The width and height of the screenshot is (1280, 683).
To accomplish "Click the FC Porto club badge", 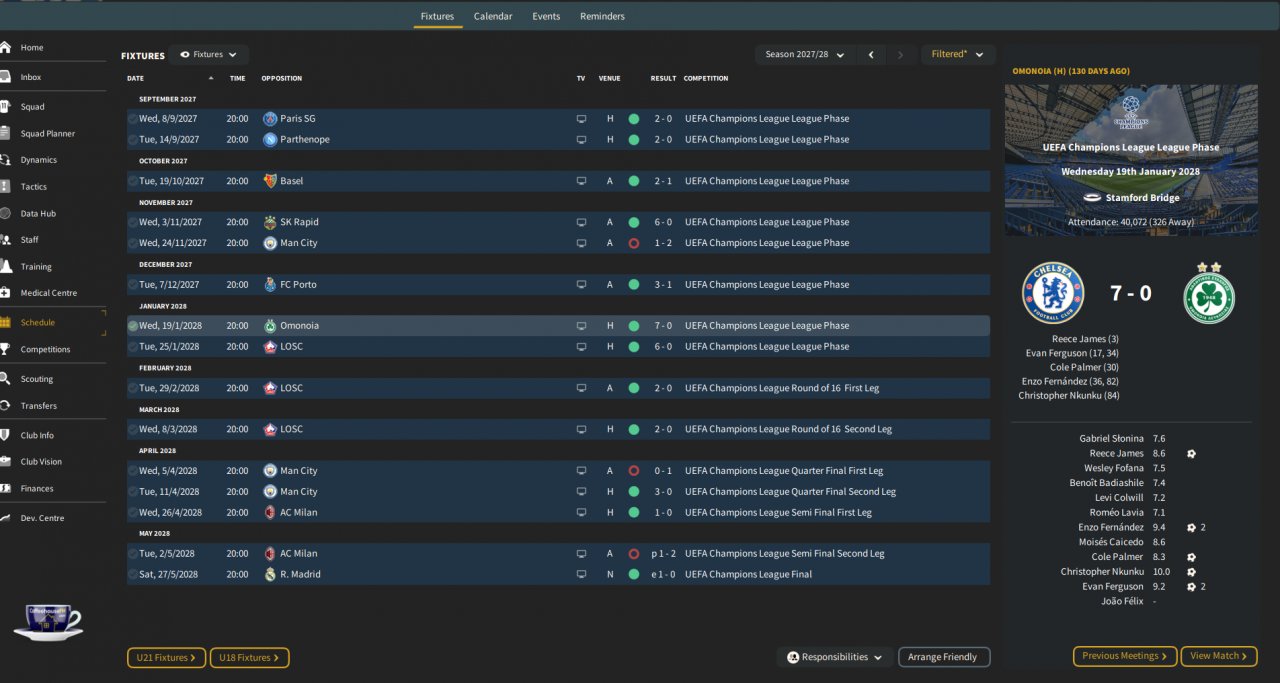I will 270,285.
